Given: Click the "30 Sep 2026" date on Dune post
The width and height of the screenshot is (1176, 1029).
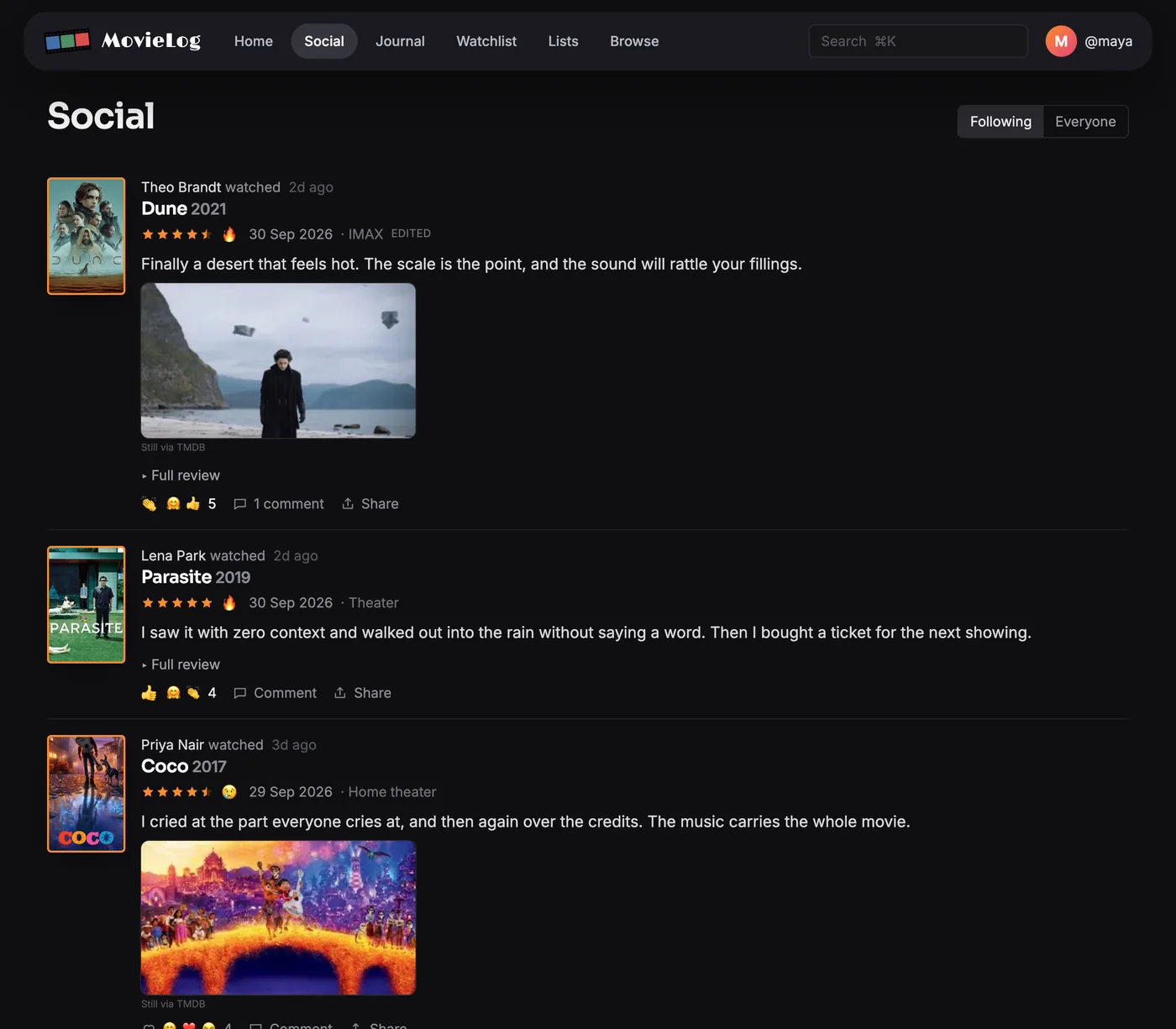Looking at the screenshot, I should point(291,234).
